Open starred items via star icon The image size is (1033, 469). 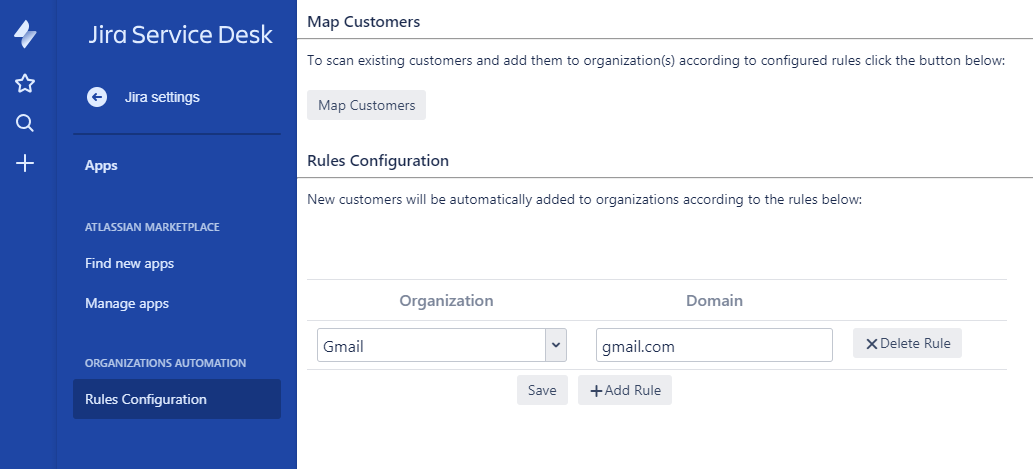coord(26,83)
